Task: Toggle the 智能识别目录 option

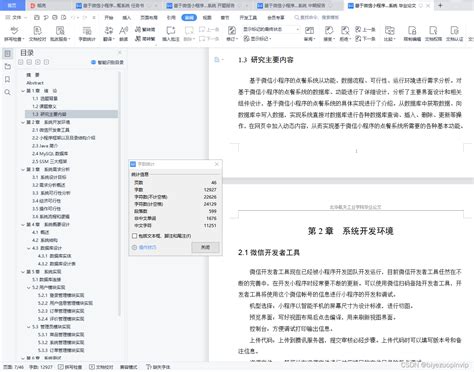Action: 107,62
